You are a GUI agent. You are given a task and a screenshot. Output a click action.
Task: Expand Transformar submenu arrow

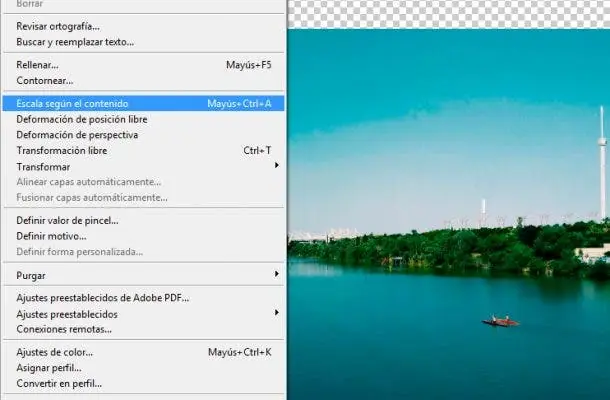277,165
